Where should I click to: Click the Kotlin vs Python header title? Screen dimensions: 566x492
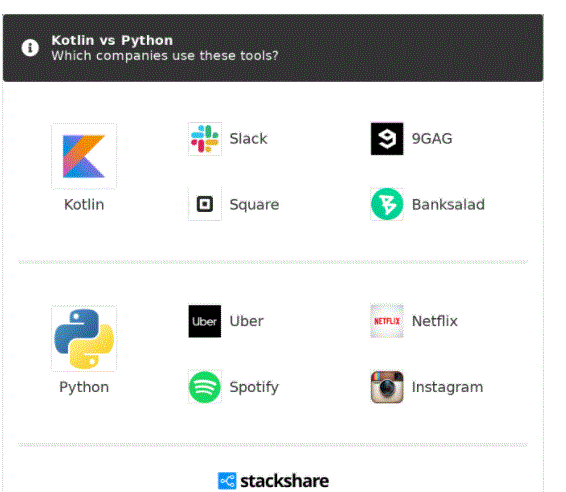tap(112, 40)
